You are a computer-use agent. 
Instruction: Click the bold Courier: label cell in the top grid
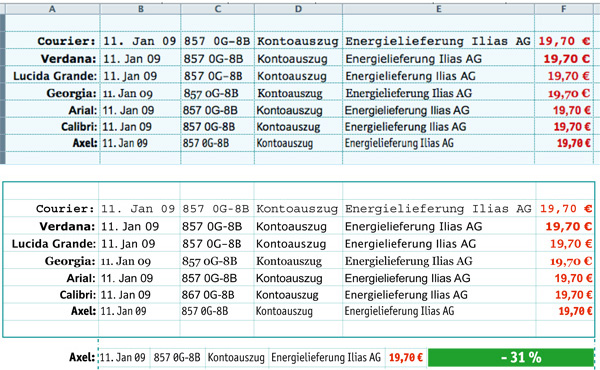click(52, 41)
